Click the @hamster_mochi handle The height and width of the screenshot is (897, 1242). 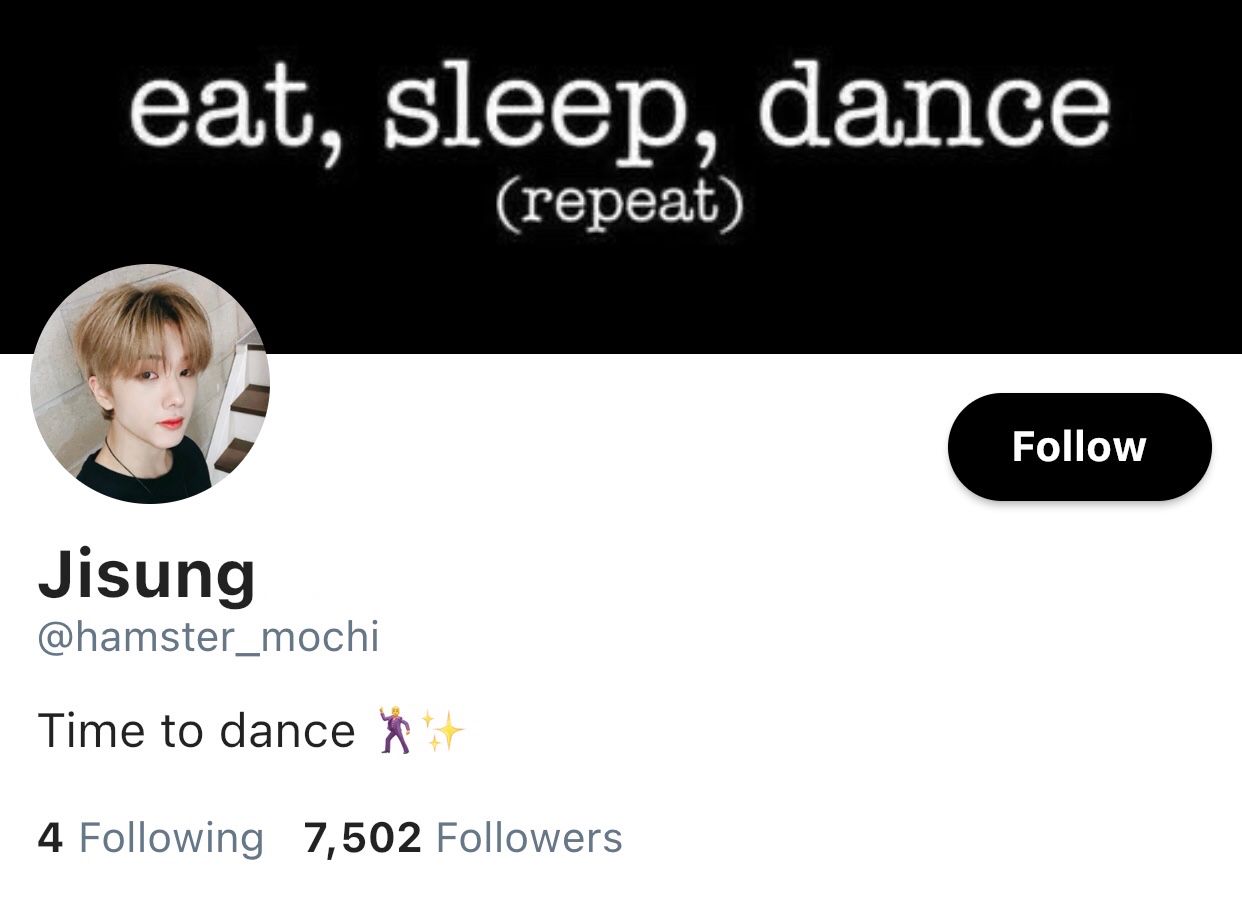tap(208, 637)
